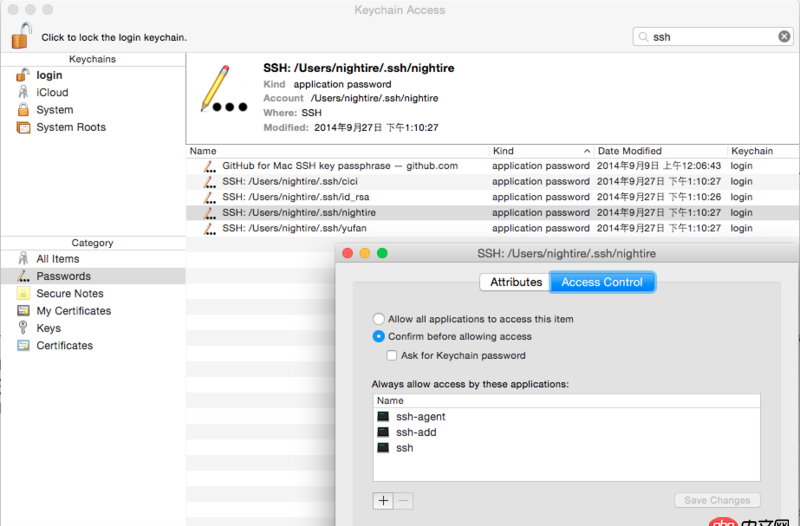Image resolution: width=800 pixels, height=526 pixels.
Task: Click the icon of the .ssh/id_rsa row
Action: click(x=209, y=197)
